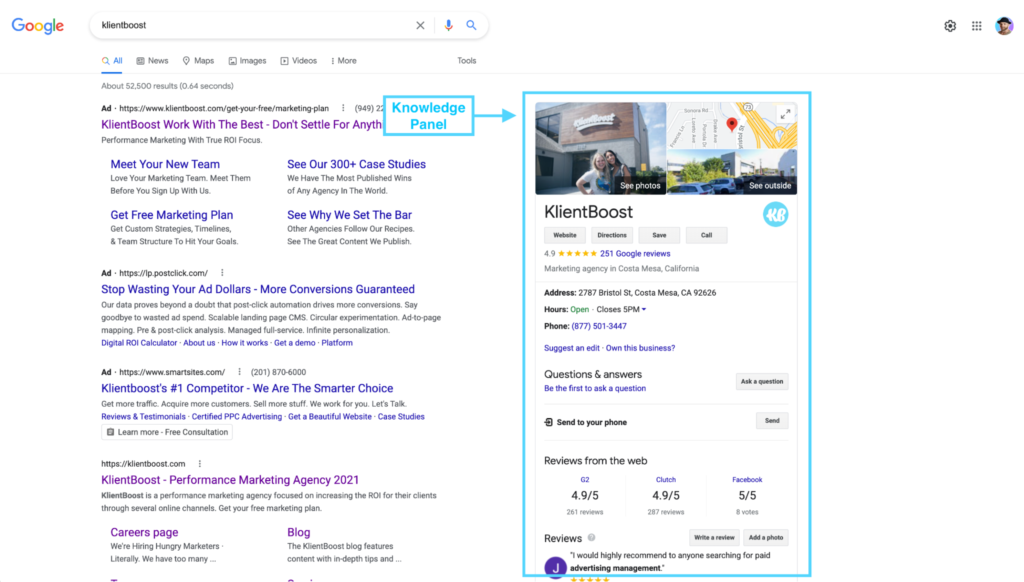Open the Google apps grid
Screen dimensions: 1024x582
point(977,26)
